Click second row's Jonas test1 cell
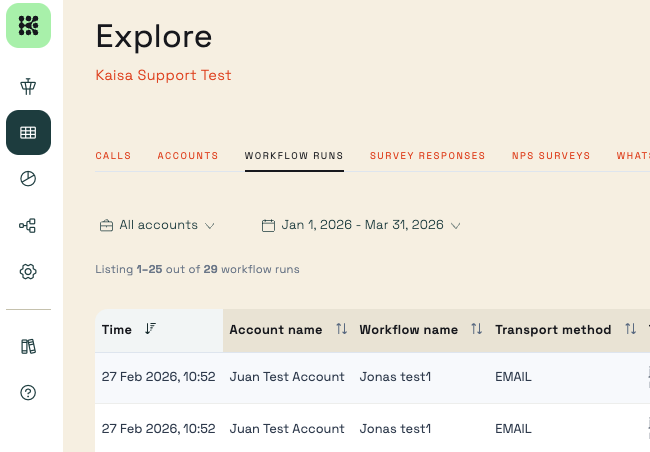The width and height of the screenshot is (650, 452). click(x=395, y=428)
